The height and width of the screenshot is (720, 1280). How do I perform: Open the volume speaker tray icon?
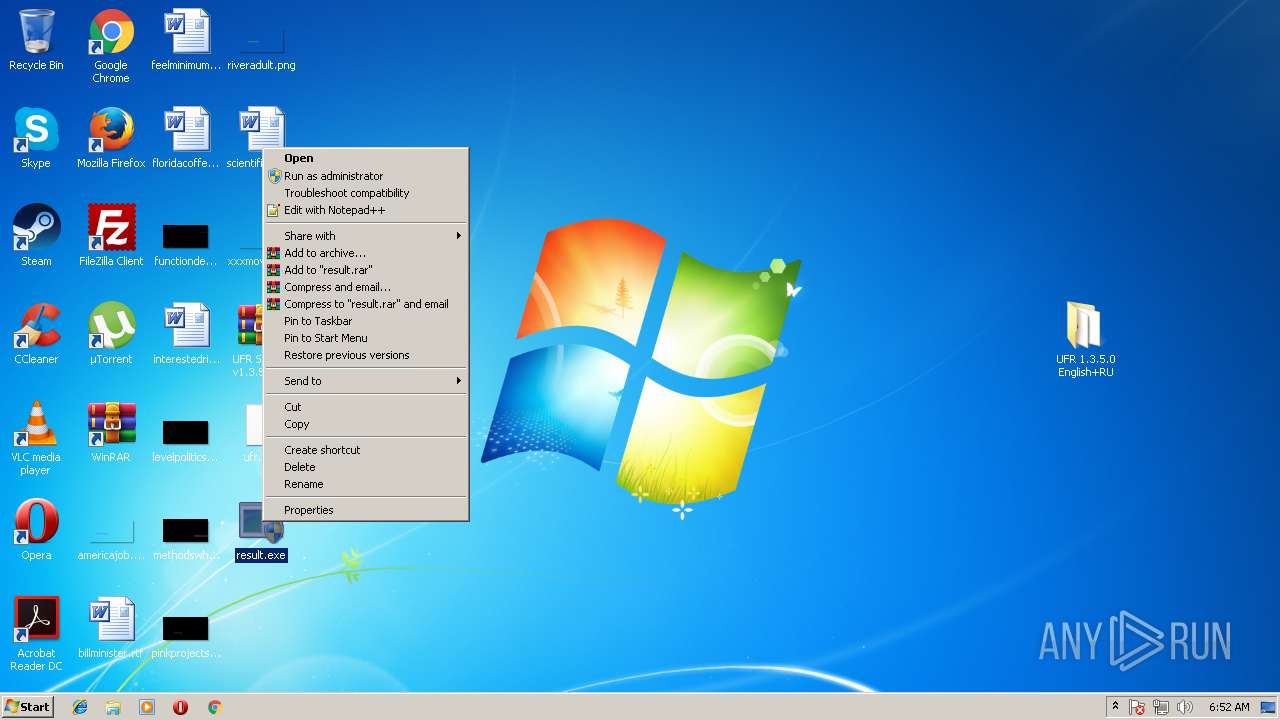[x=1185, y=707]
